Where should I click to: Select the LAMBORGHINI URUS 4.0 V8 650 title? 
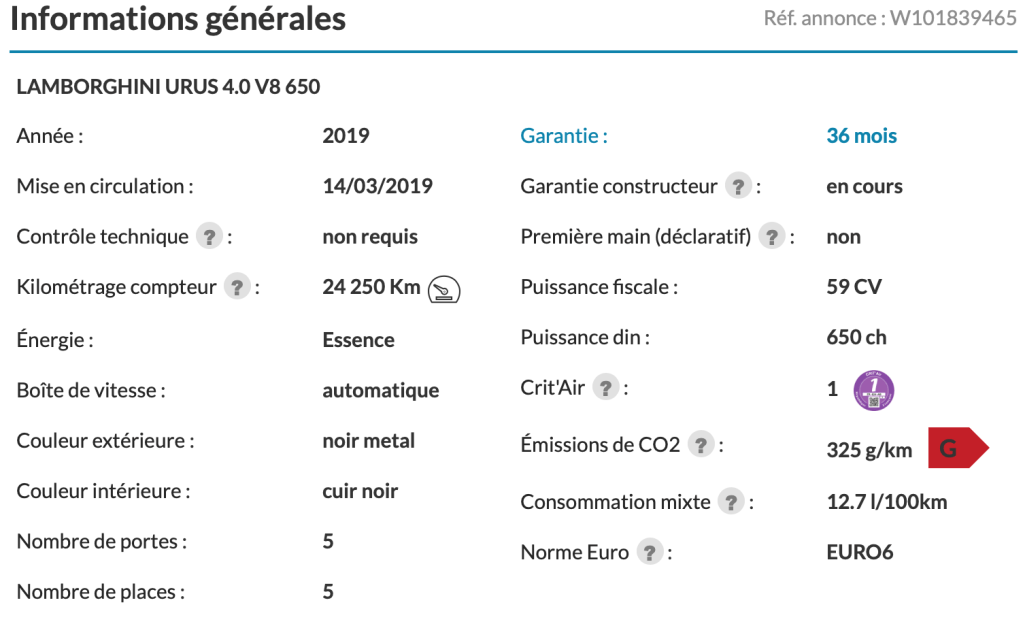point(168,87)
